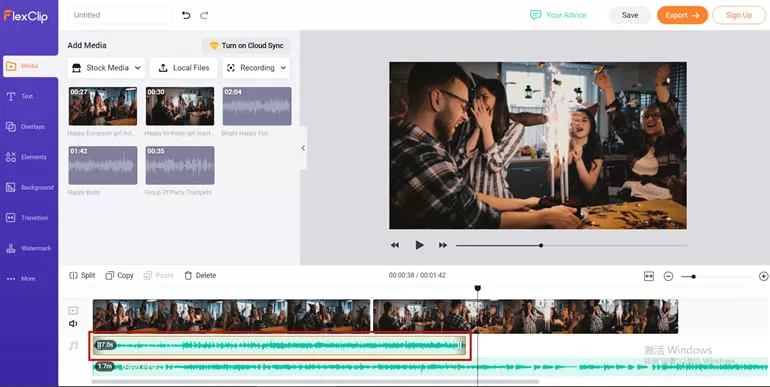Image resolution: width=770 pixels, height=387 pixels.
Task: Click the Split tool
Action: [82, 276]
